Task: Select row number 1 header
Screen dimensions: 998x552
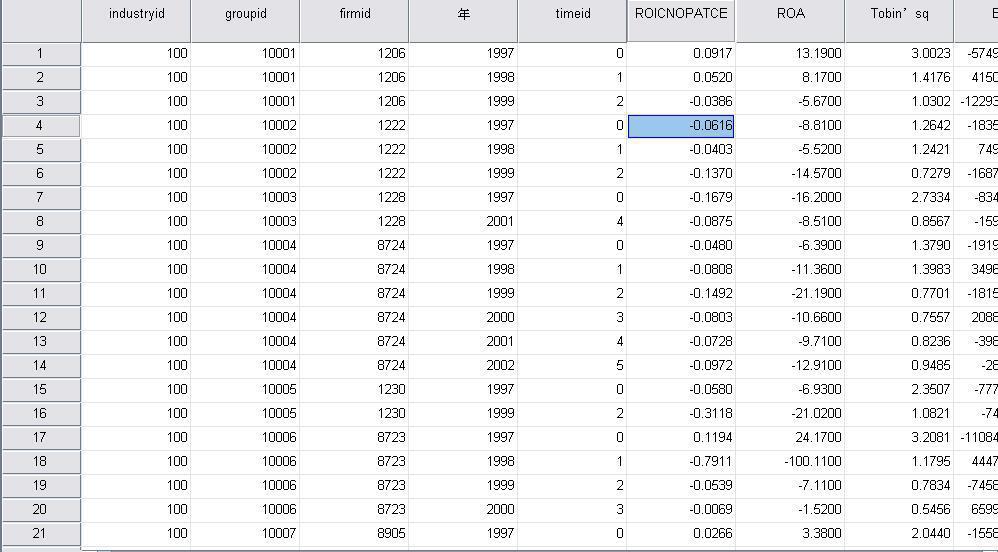Action: [x=40, y=53]
